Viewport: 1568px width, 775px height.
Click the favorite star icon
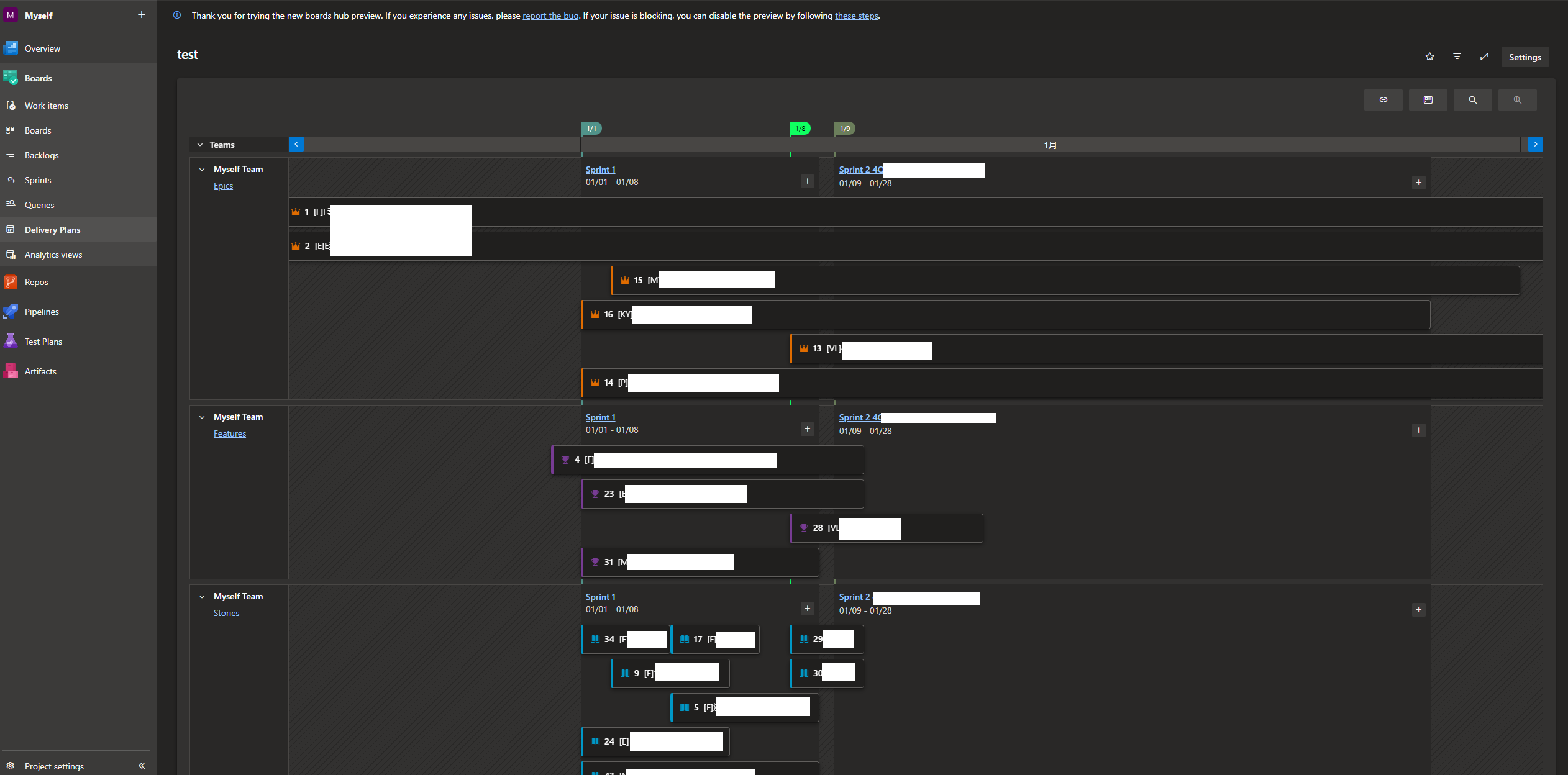[x=1429, y=57]
